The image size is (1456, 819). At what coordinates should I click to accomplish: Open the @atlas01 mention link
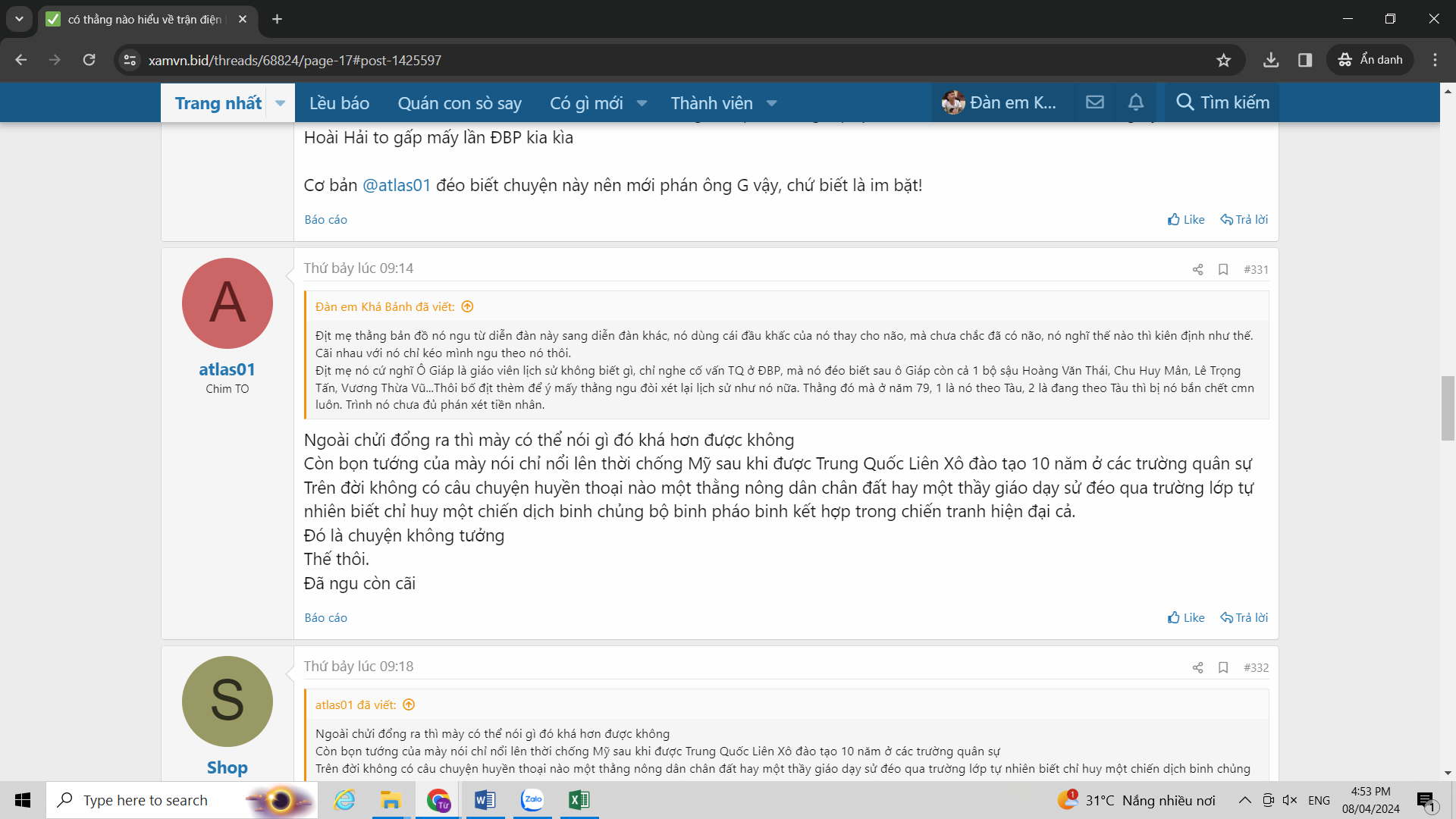point(397,185)
